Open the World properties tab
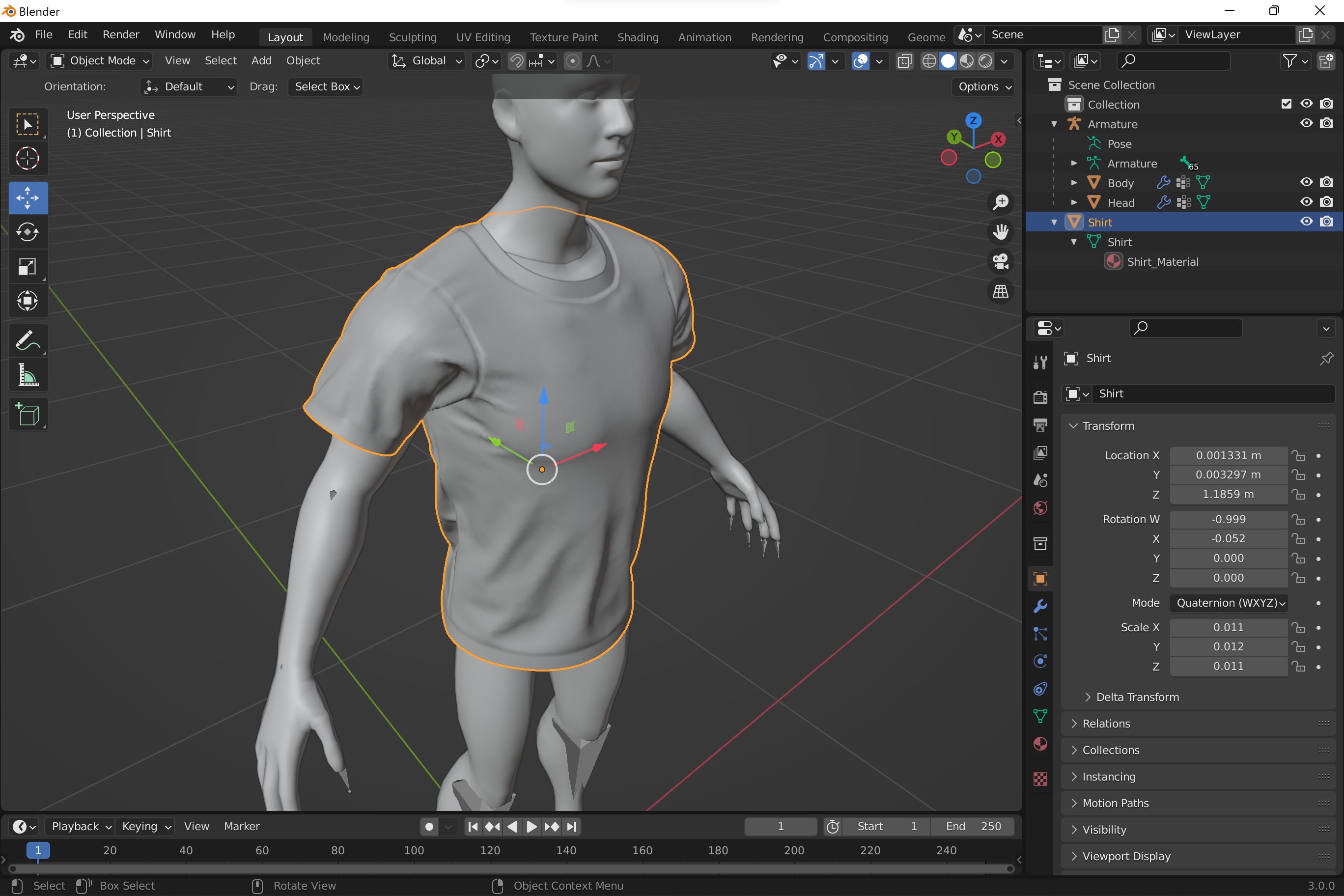The image size is (1344, 896). point(1040,508)
